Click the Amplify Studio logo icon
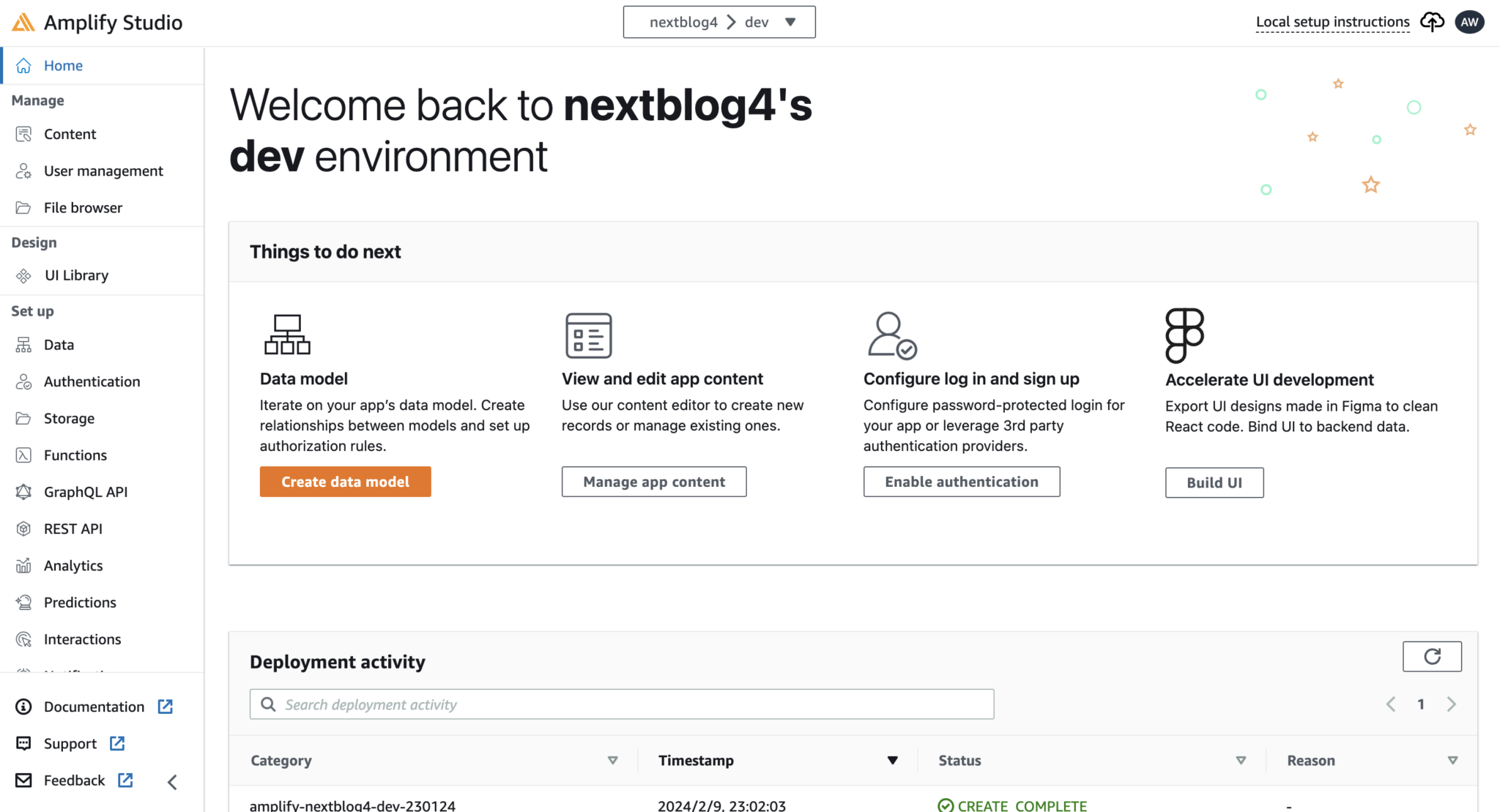 [x=23, y=23]
